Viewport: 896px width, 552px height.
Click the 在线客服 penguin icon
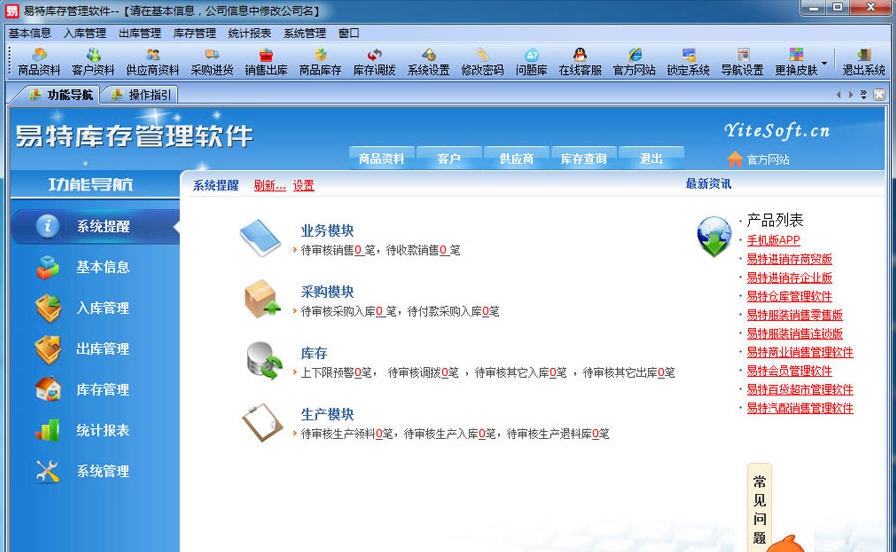580,55
